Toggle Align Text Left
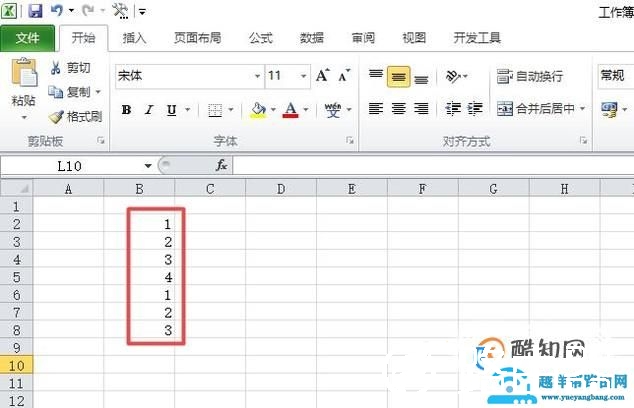Image resolution: width=634 pixels, height=408 pixels. (x=376, y=108)
